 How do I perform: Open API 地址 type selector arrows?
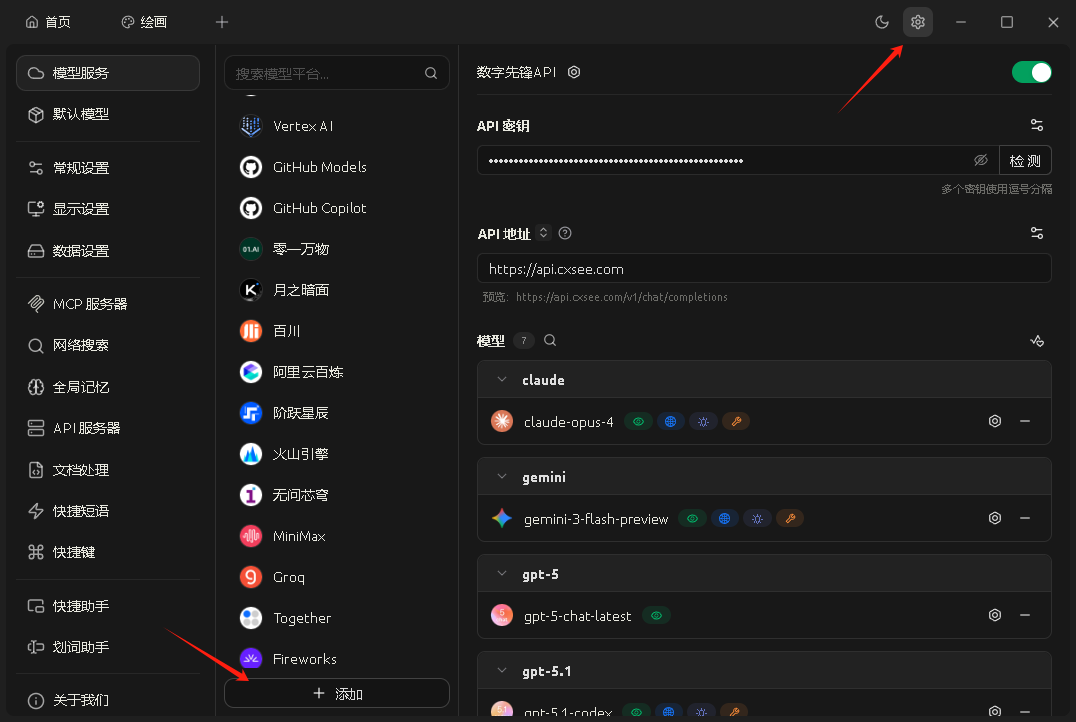point(543,233)
